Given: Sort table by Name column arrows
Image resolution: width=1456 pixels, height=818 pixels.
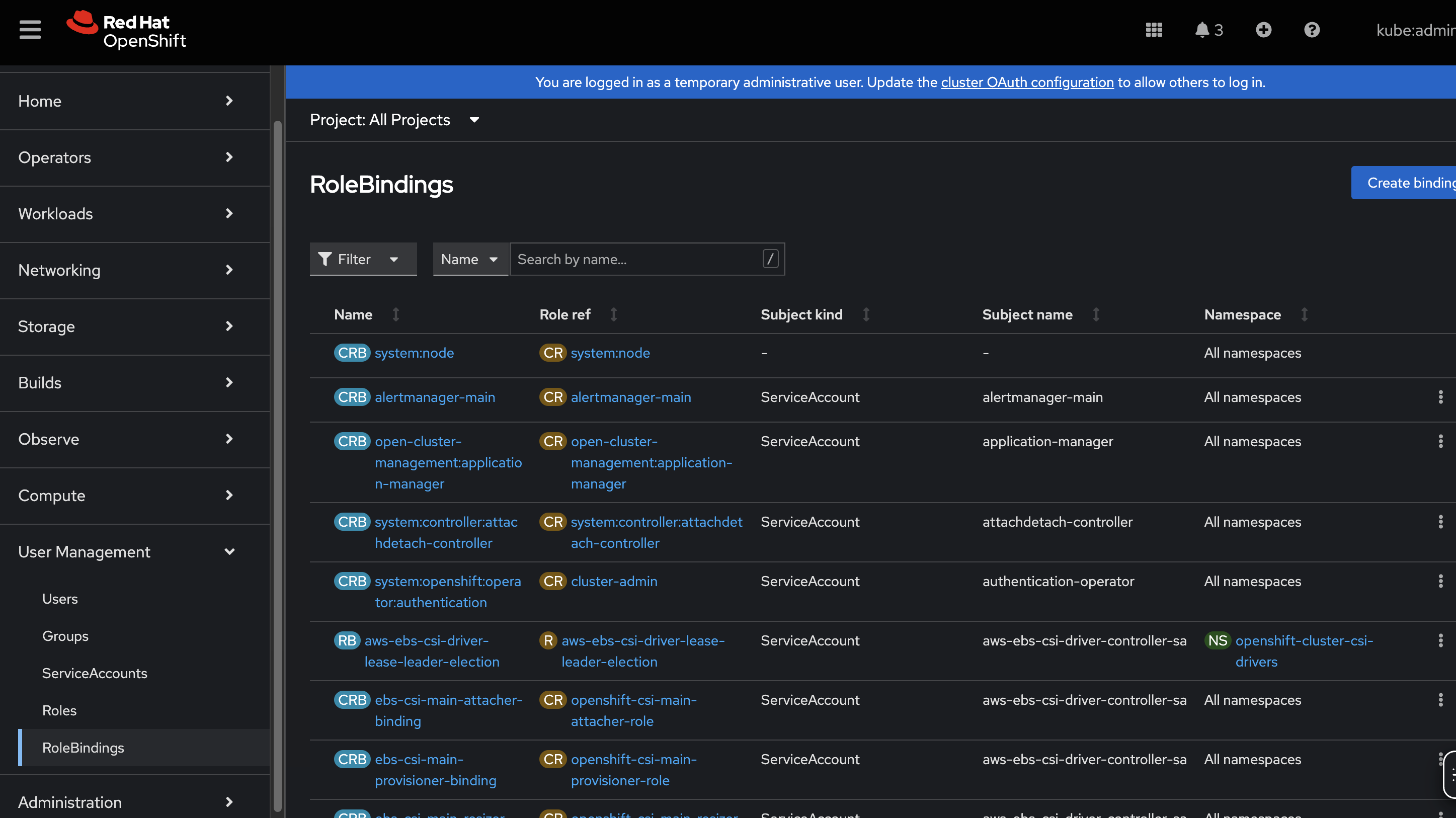Looking at the screenshot, I should coord(395,314).
